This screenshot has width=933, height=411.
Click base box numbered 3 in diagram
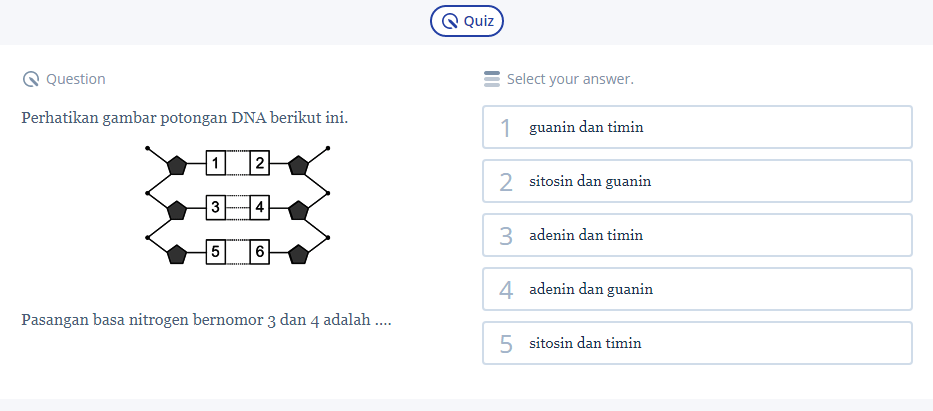[217, 208]
